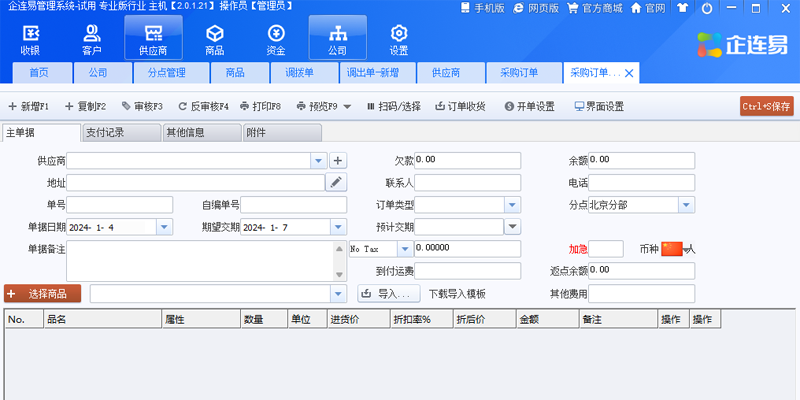Screen dimensions: 800x400
Task: Click the 其他费用 input field
Action: (x=642, y=293)
